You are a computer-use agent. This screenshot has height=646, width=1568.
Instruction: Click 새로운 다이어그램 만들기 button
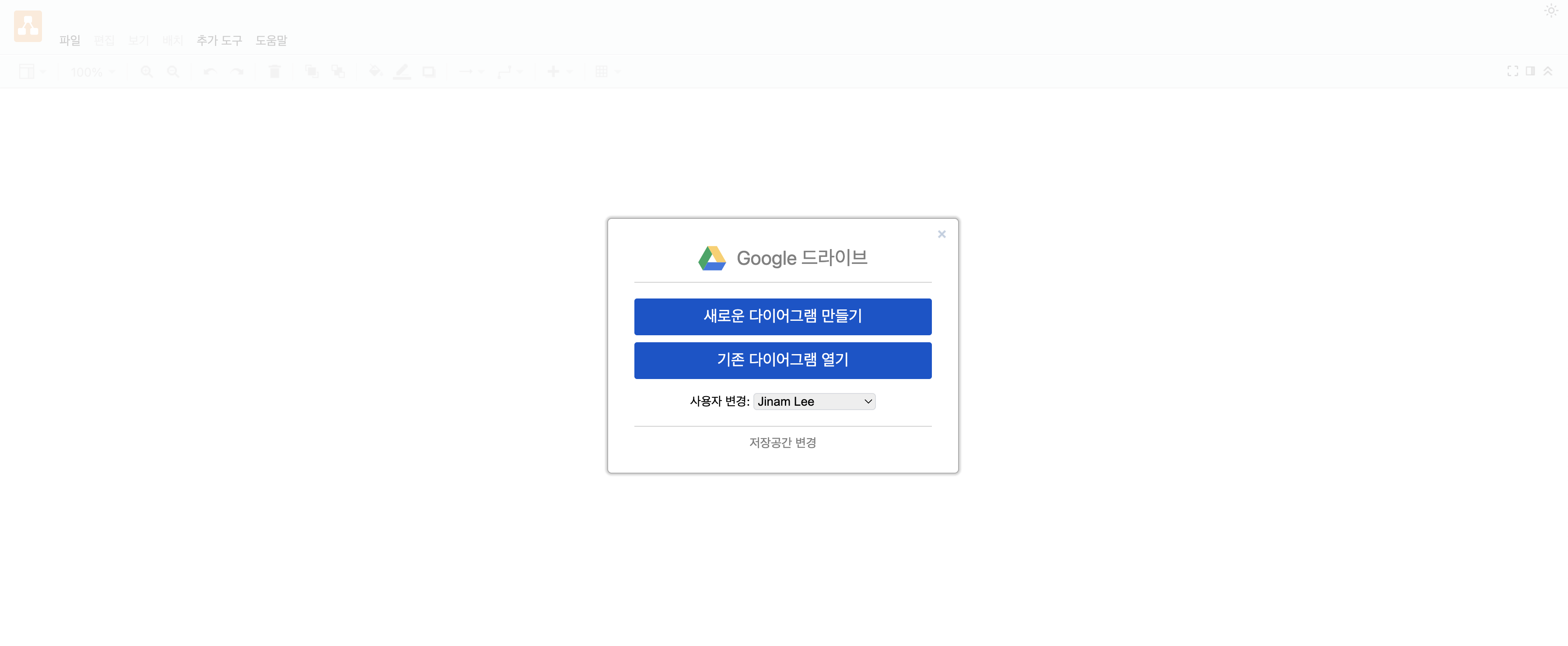coord(783,316)
